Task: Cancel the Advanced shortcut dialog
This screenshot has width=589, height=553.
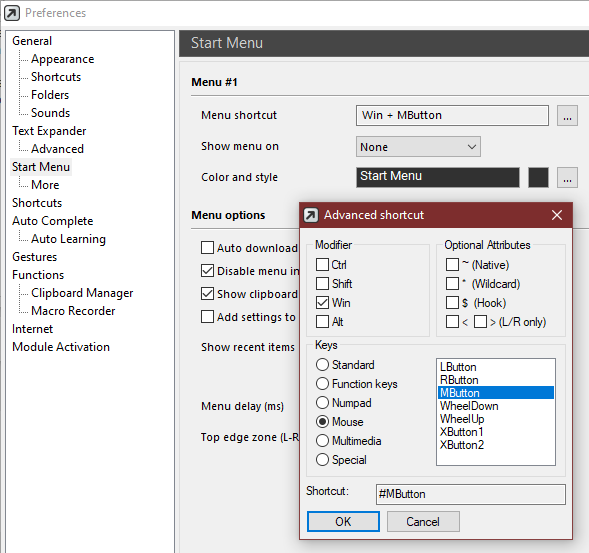Action: [423, 521]
